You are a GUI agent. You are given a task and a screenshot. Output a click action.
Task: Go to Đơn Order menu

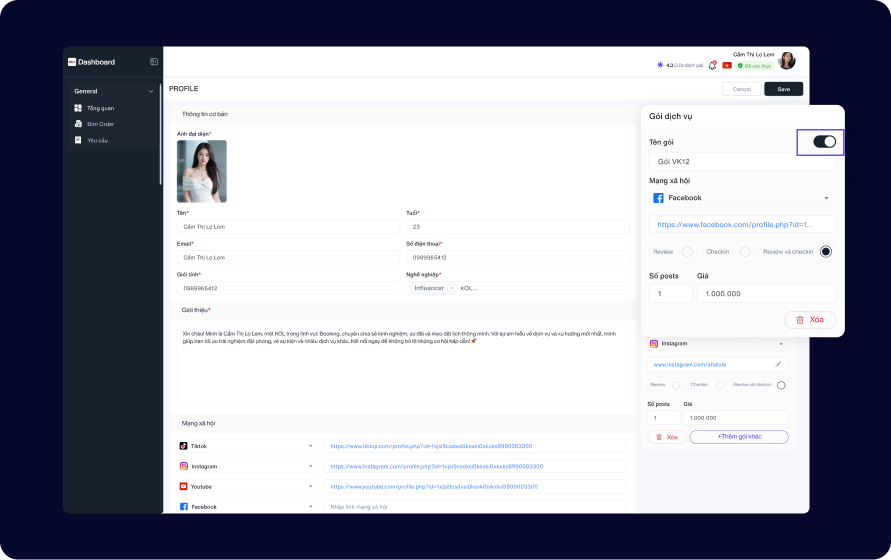tap(100, 124)
